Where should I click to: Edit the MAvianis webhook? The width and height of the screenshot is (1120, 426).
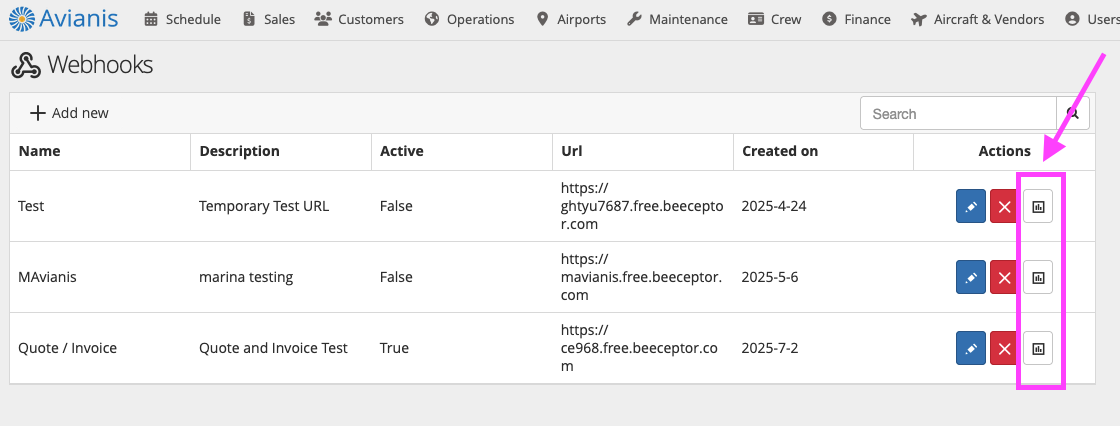pos(971,277)
